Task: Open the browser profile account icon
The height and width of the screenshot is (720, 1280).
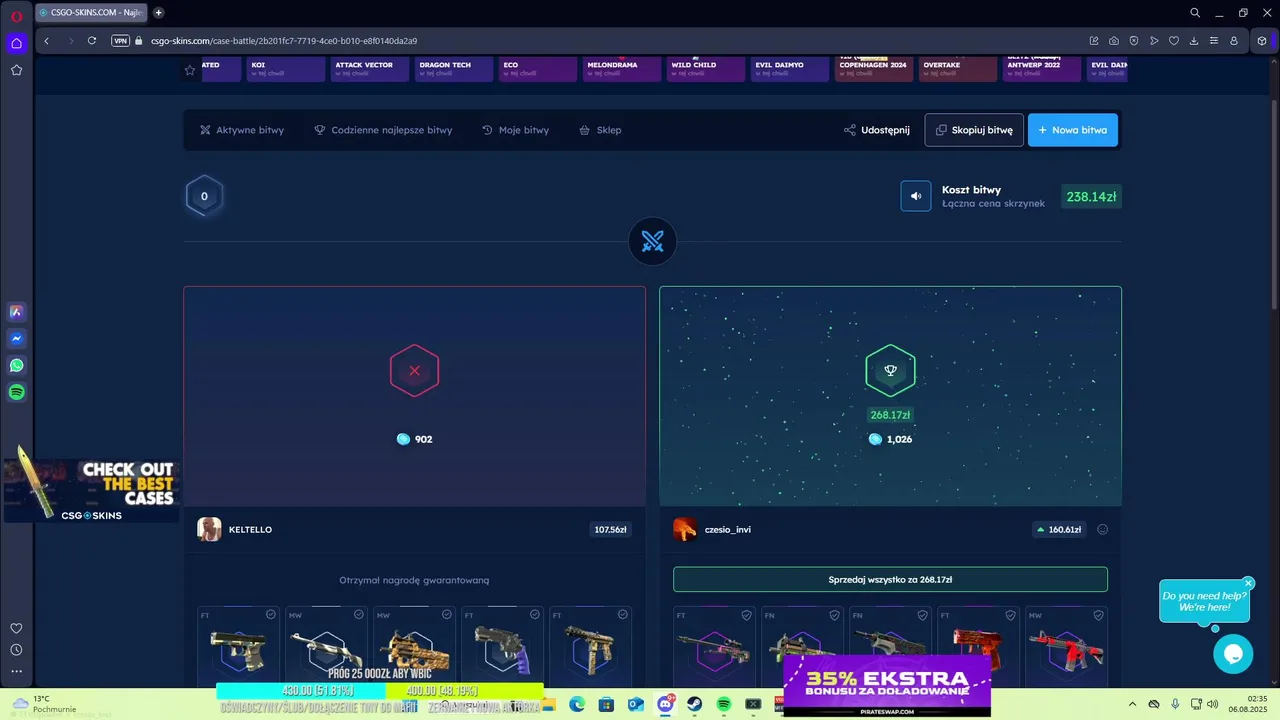Action: 1234,41
